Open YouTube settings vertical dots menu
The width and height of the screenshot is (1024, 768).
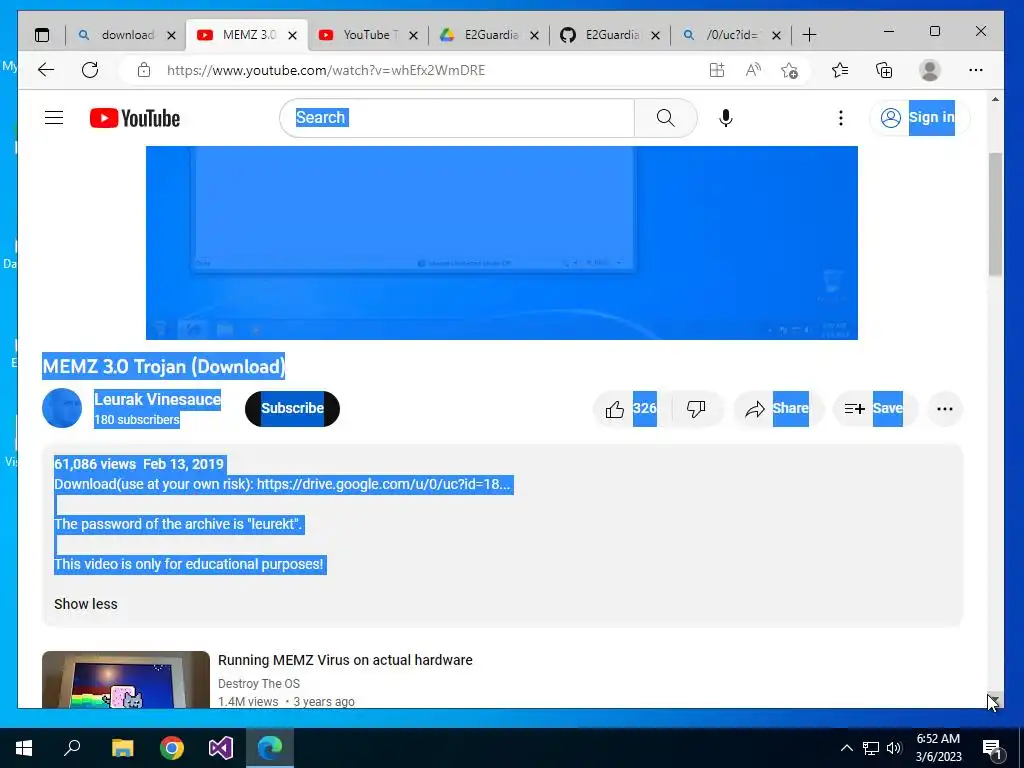tap(840, 118)
